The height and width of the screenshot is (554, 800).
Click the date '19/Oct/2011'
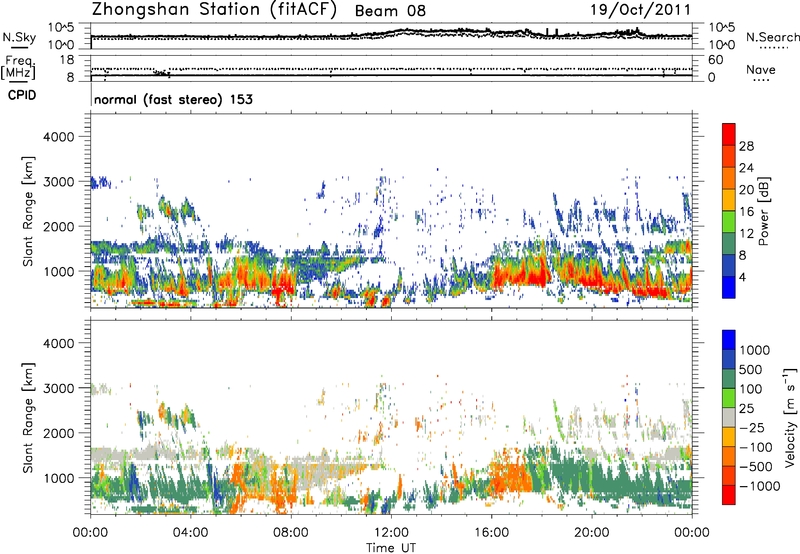[x=641, y=10]
